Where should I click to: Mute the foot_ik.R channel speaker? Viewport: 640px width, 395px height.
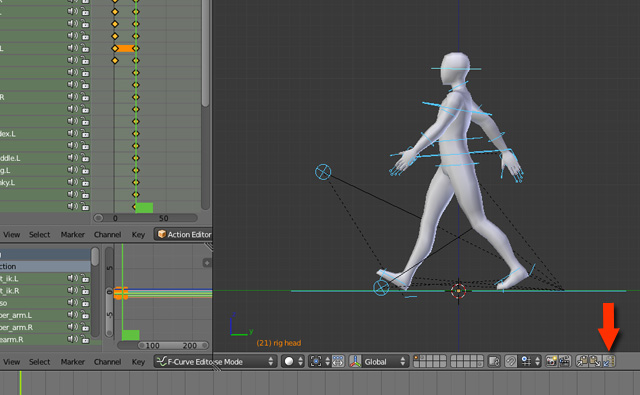[x=73, y=291]
